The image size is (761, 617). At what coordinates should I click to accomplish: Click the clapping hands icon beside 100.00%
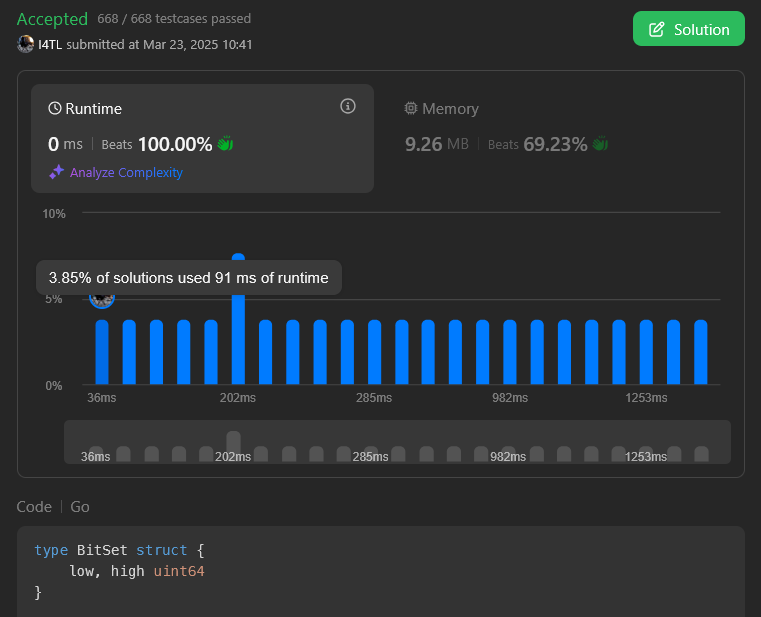(x=225, y=144)
